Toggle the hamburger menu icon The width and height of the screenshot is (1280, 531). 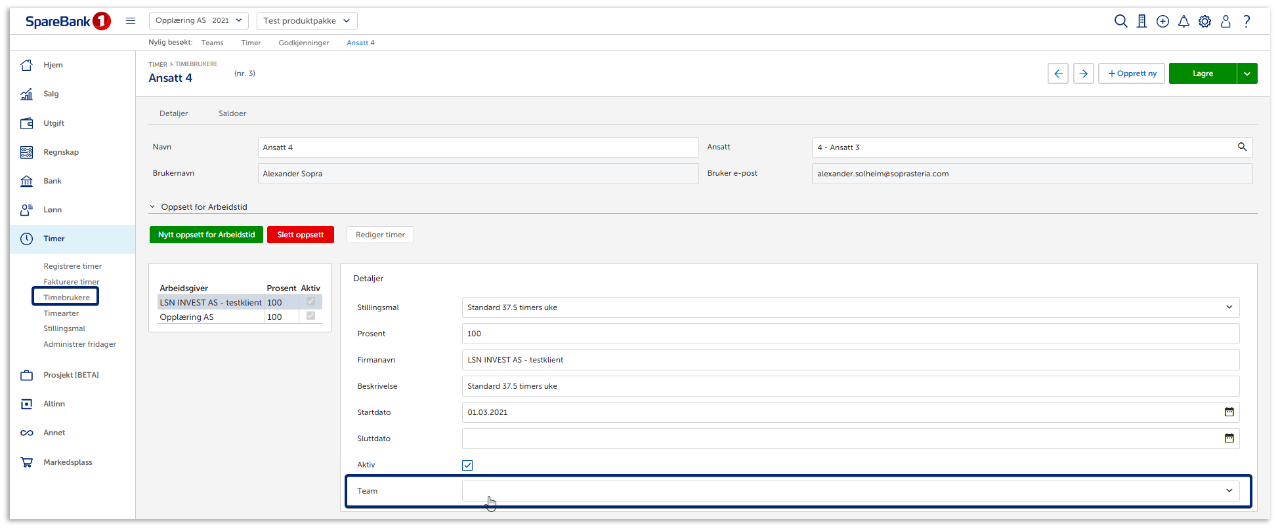[130, 21]
